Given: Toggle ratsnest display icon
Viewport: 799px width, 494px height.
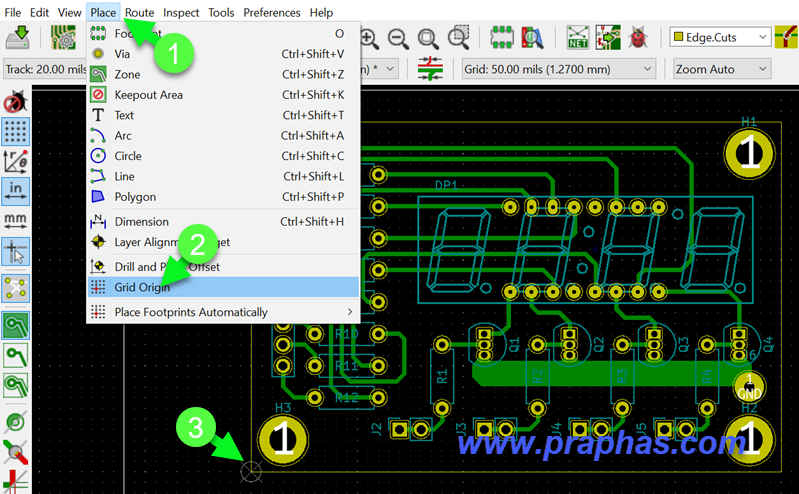Looking at the screenshot, I should point(16,288).
